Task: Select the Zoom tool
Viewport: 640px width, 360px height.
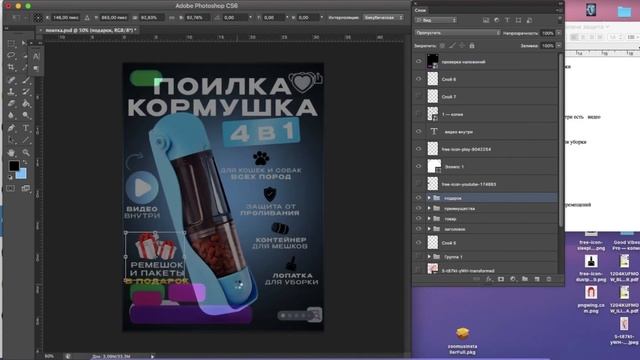Action: click(26, 153)
